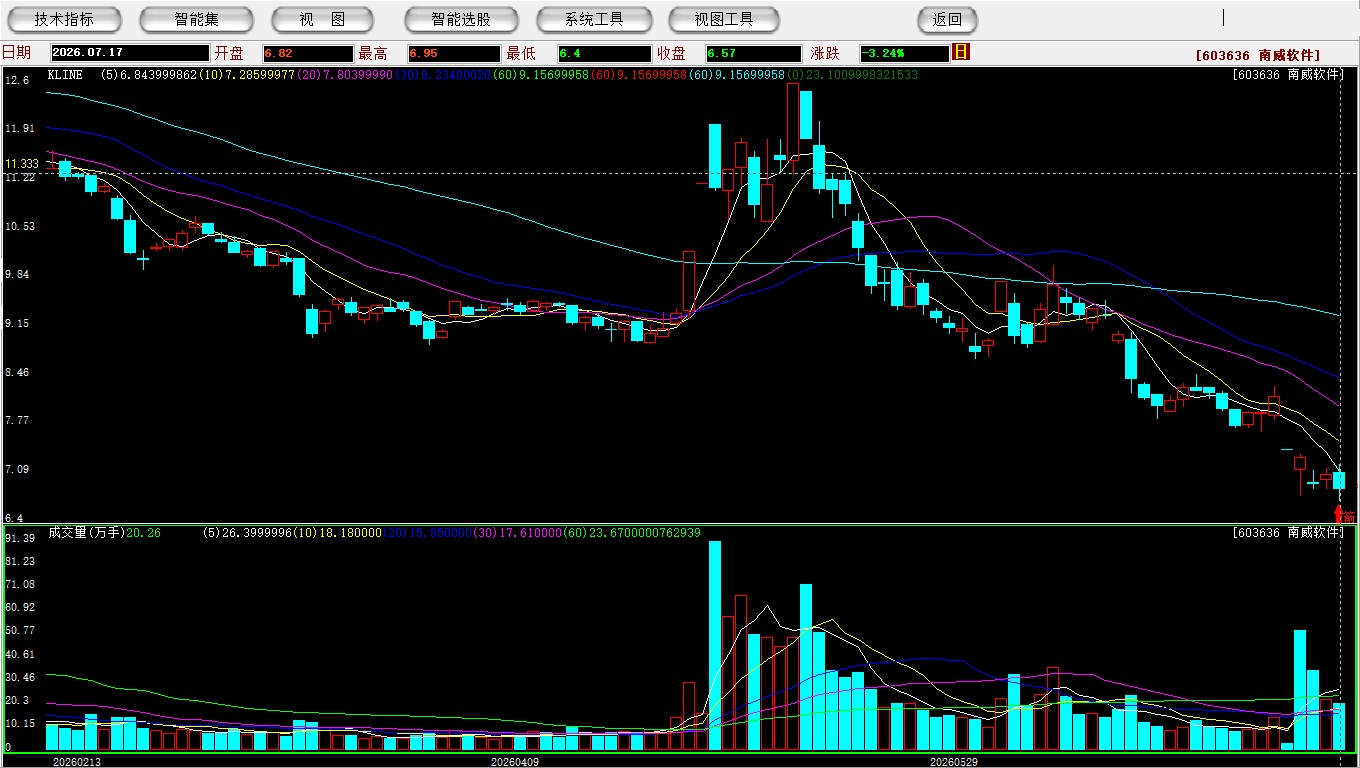The width and height of the screenshot is (1360, 768).
Task: Click the 成交量(万手) volume label
Action: click(86, 533)
